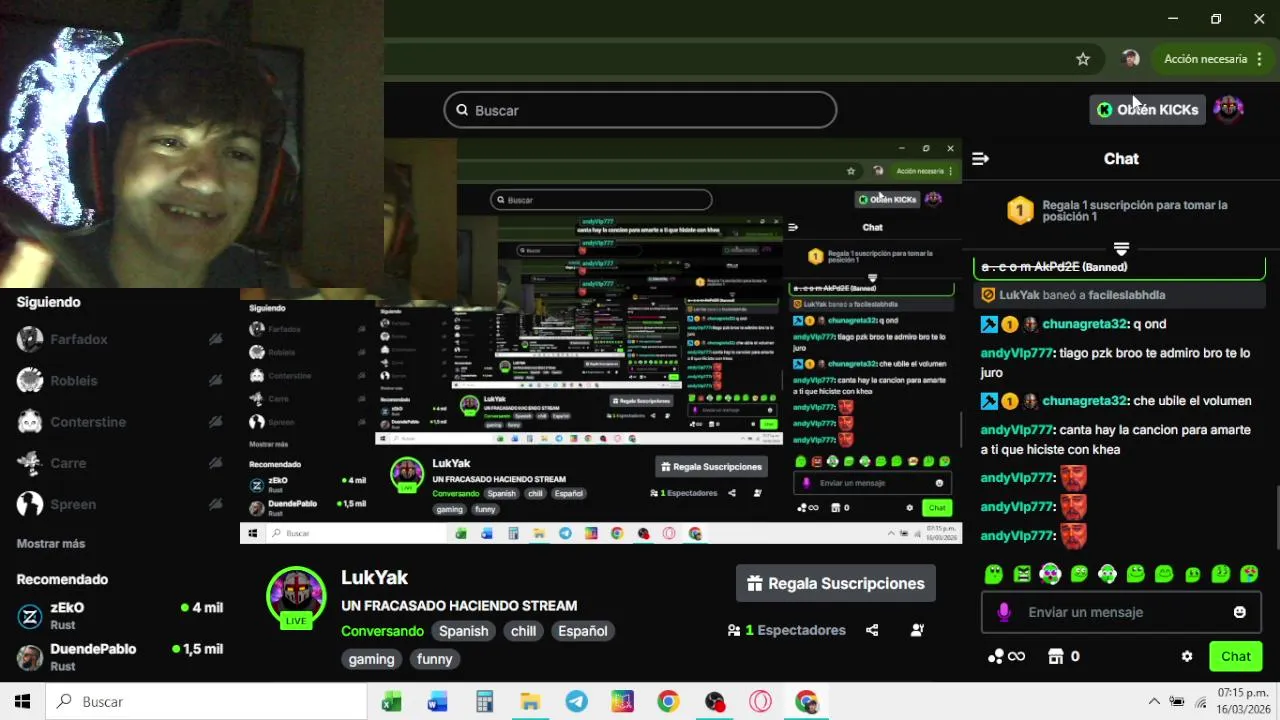Click the follow user icon beside share

(x=917, y=630)
